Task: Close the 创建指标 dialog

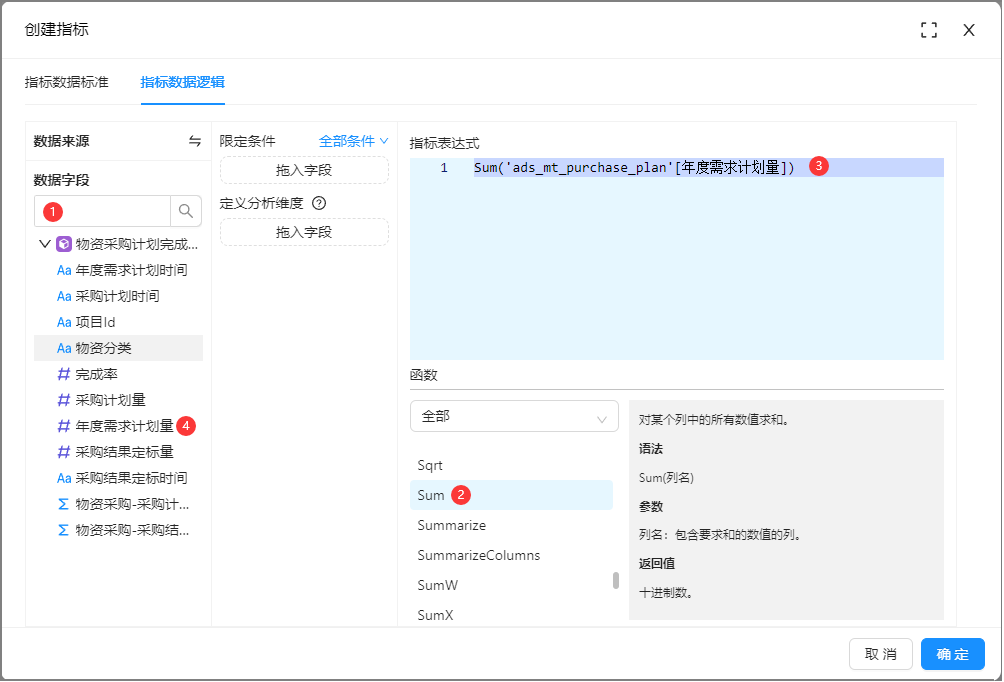Action: (968, 30)
